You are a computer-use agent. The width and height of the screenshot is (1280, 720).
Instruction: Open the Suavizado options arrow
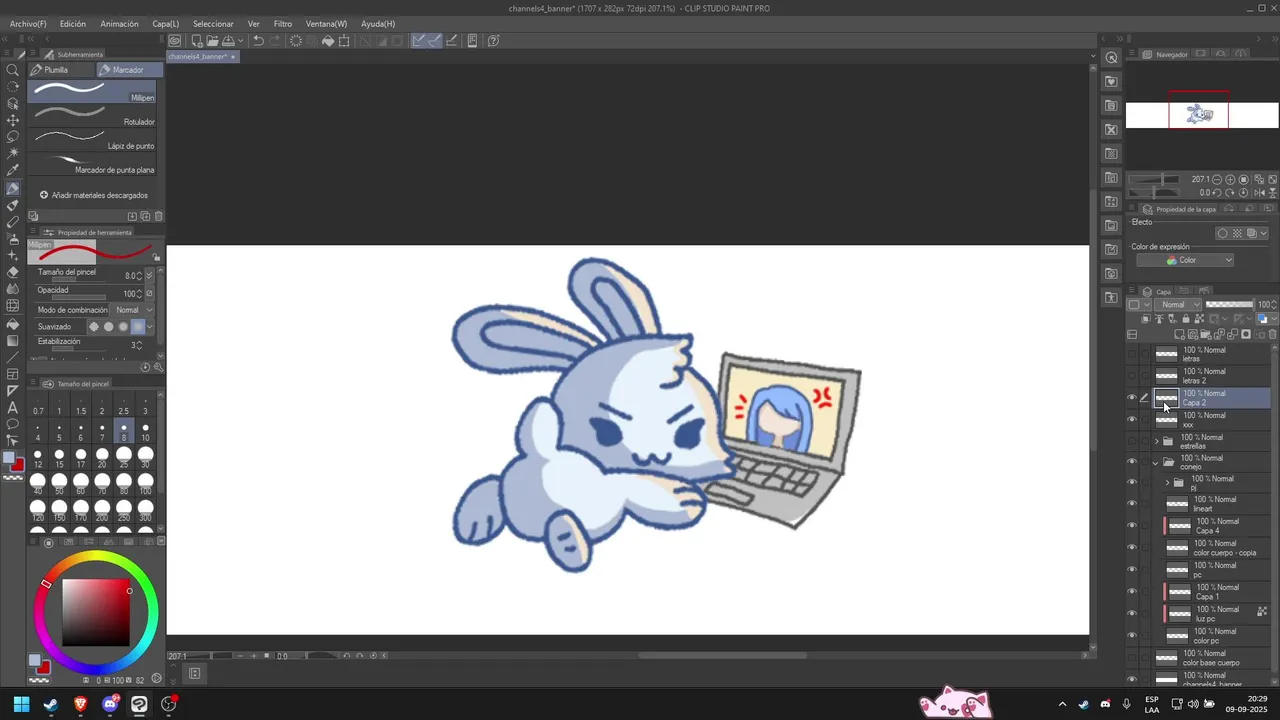[x=150, y=327]
